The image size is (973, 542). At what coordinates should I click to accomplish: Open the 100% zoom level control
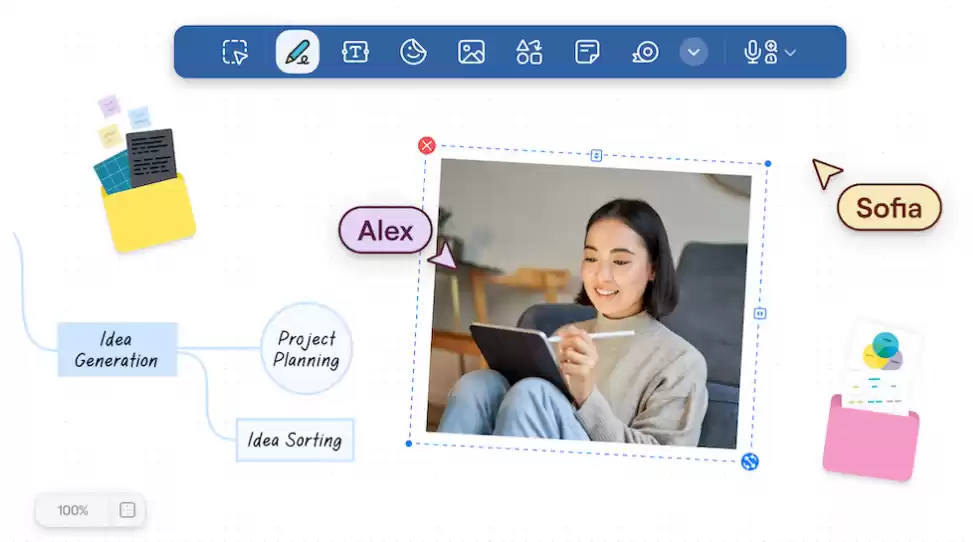(73, 510)
